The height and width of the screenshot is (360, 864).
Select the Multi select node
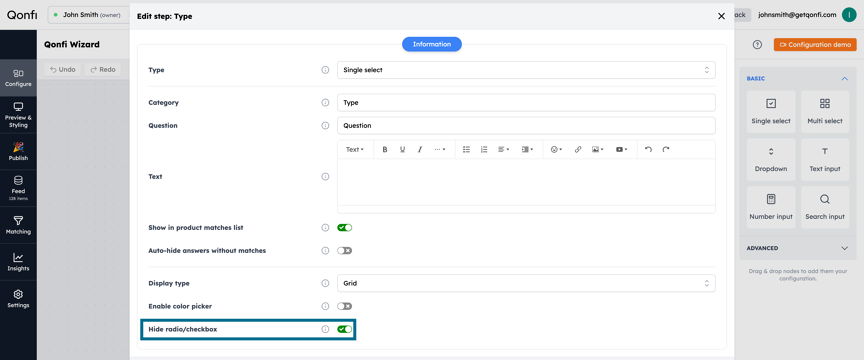click(x=825, y=111)
